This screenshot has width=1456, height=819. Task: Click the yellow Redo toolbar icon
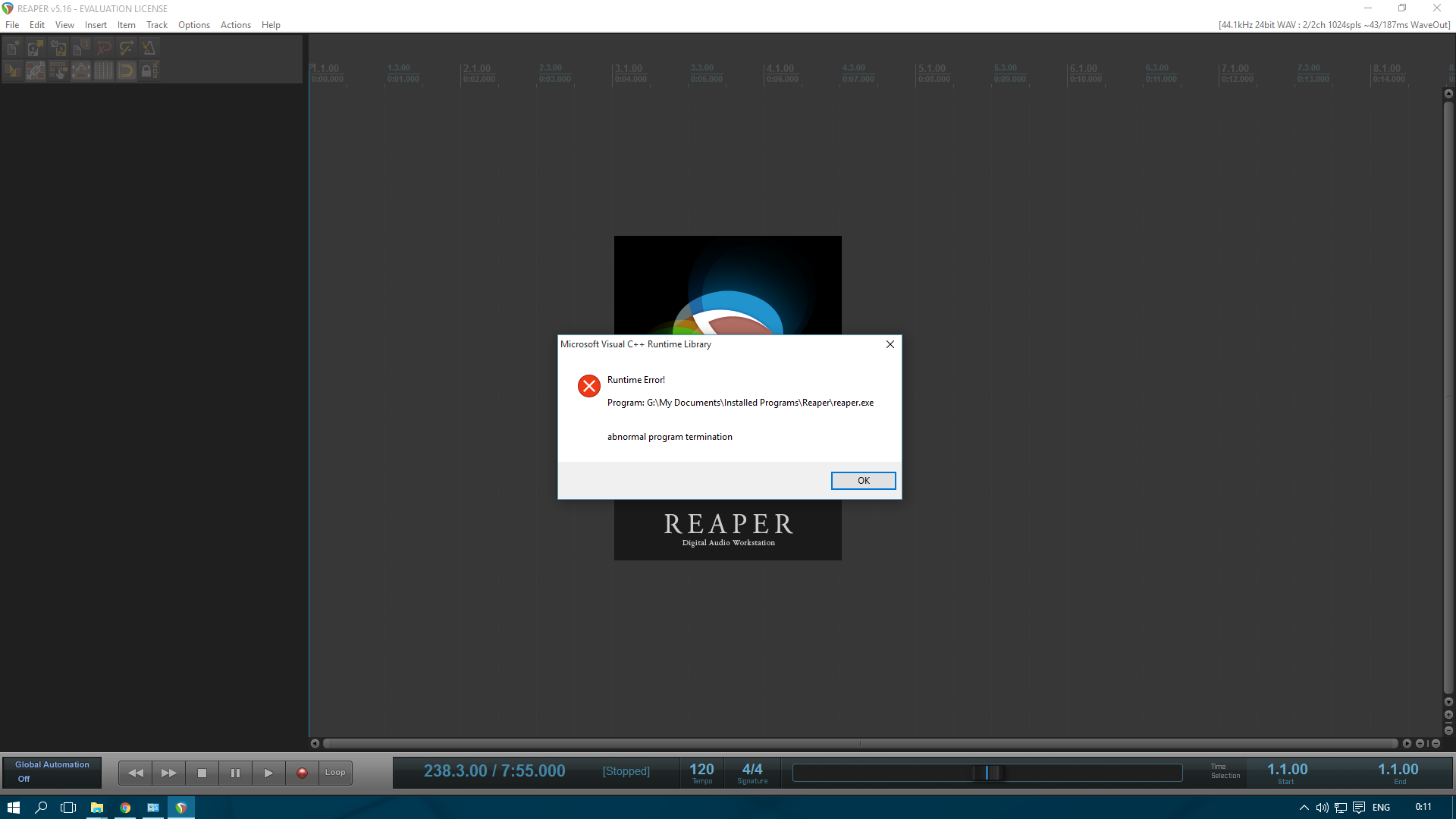[127, 49]
